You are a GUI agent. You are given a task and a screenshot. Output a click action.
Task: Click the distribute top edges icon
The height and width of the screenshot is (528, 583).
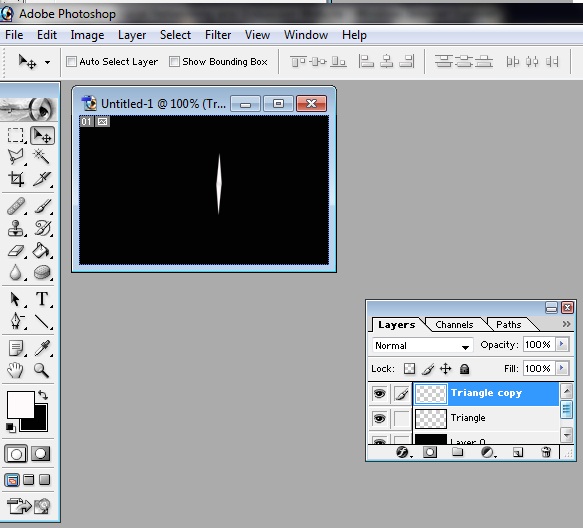(444, 62)
